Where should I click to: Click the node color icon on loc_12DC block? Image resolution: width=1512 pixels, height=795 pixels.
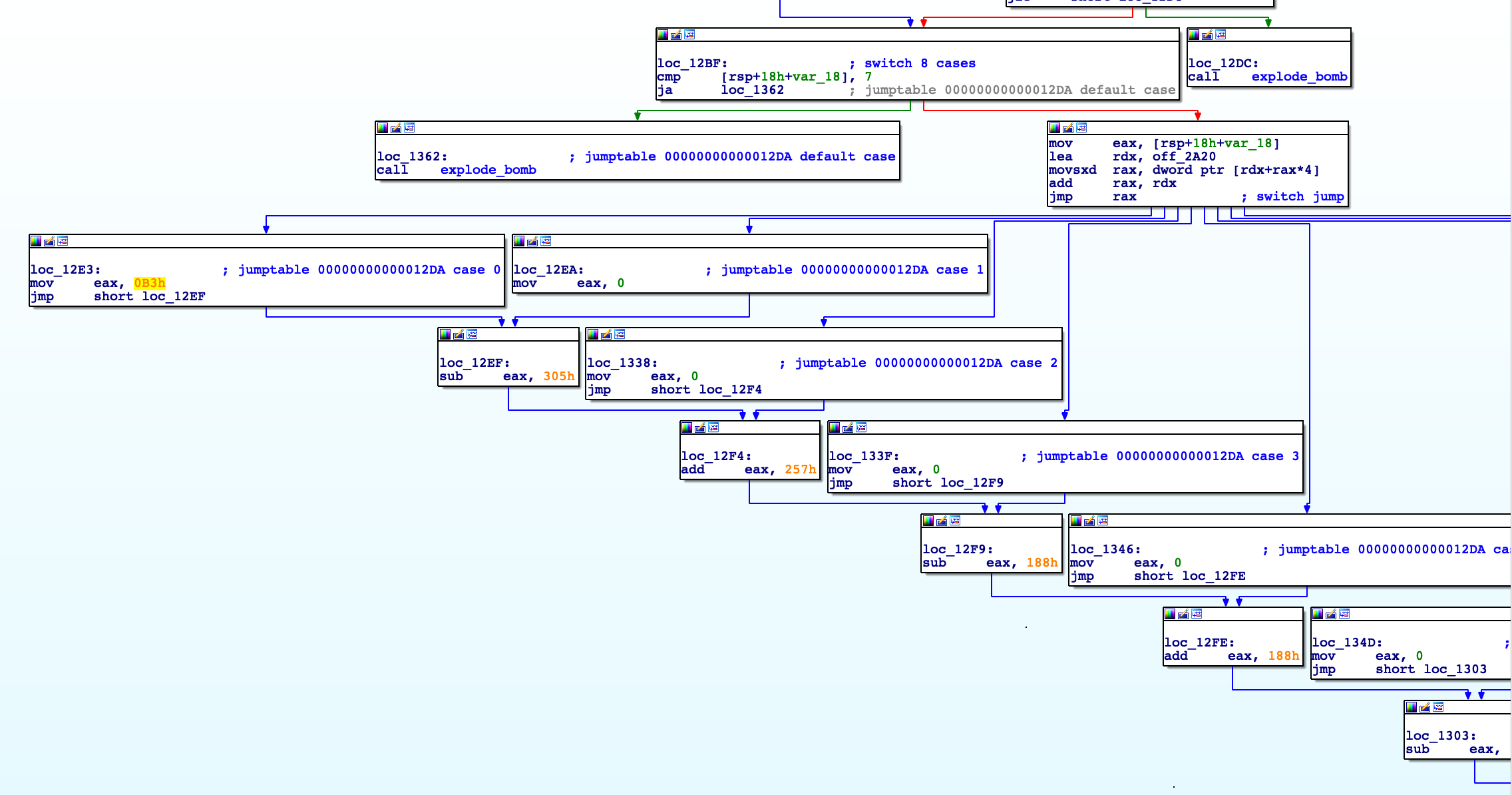tap(1194, 35)
